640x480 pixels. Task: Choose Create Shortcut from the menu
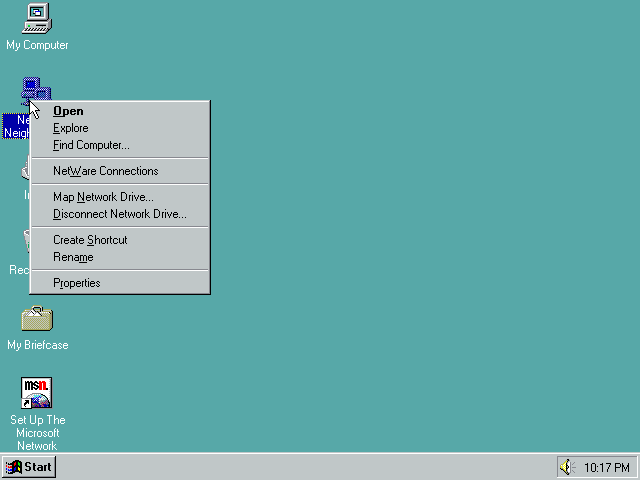click(120, 240)
